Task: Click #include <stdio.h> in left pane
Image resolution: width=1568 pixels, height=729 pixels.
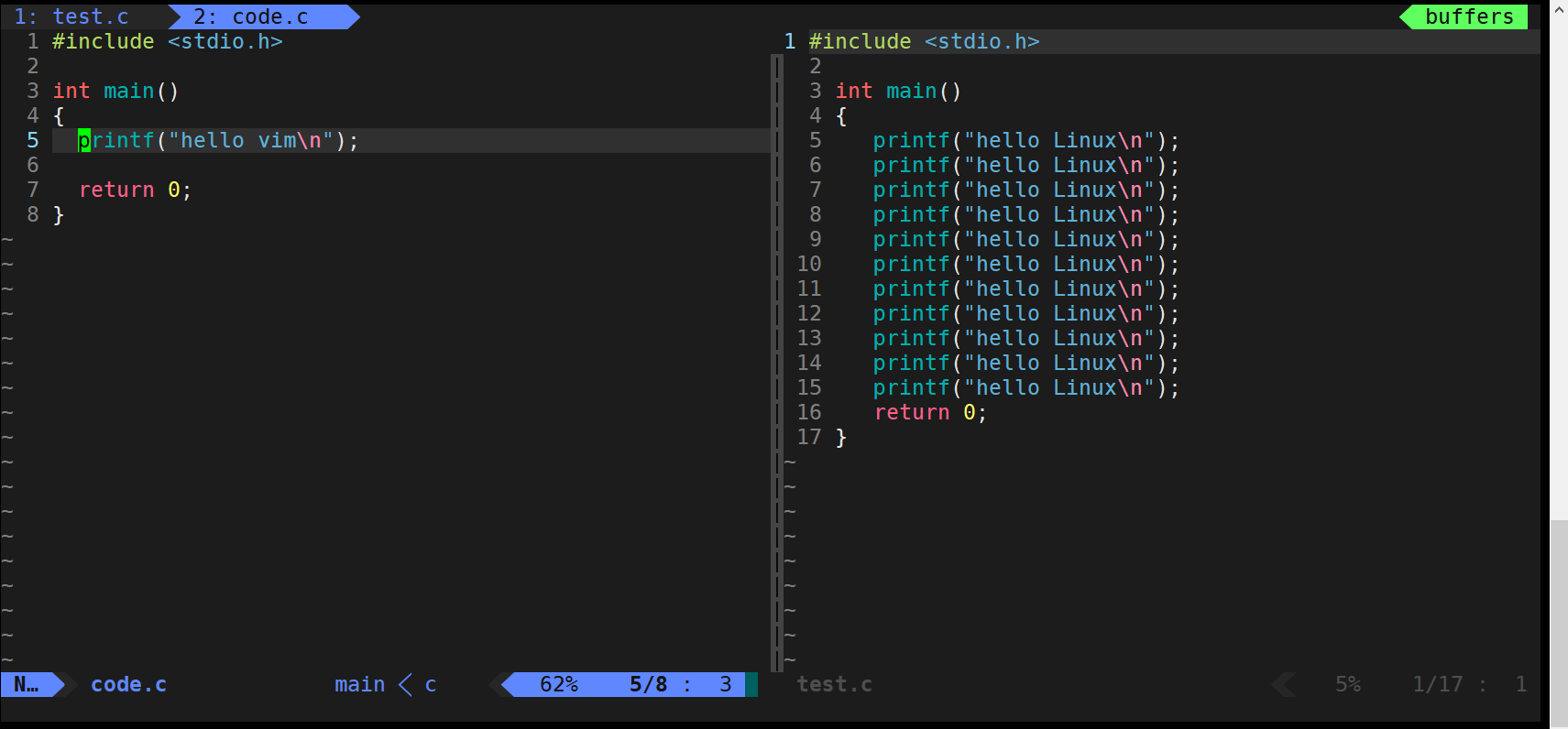Action: coord(168,41)
